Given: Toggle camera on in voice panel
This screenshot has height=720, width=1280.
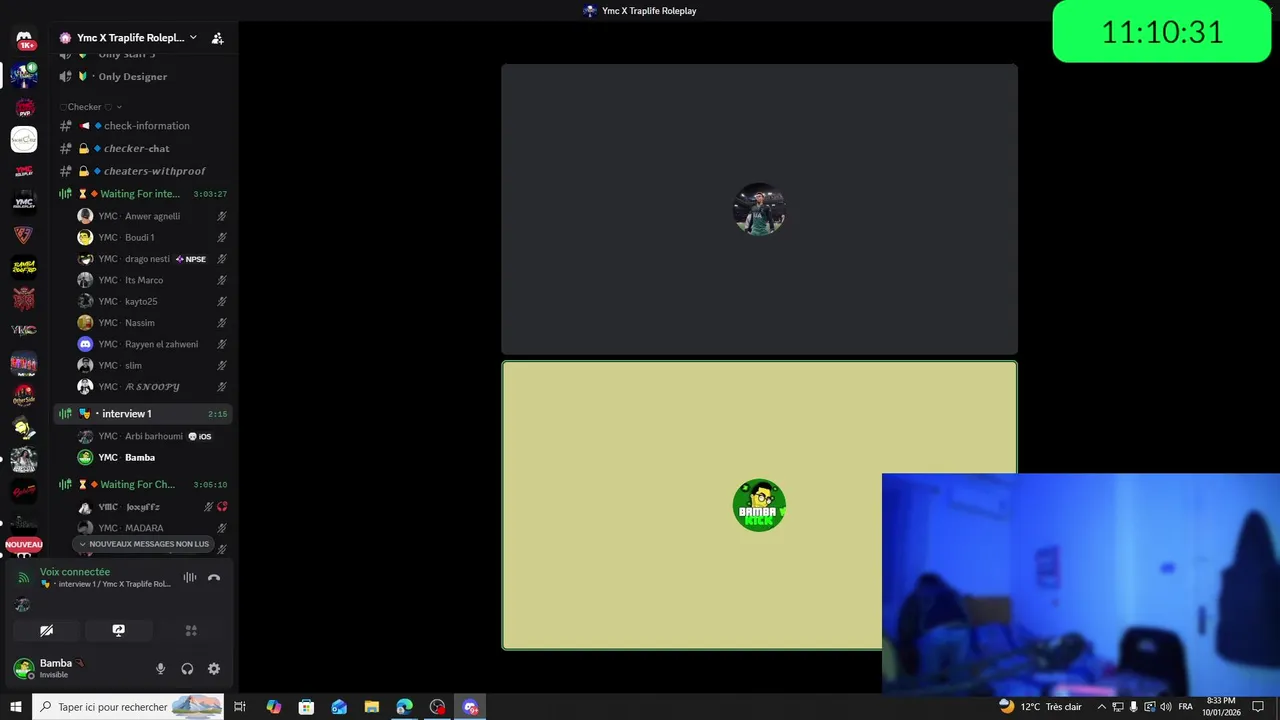Looking at the screenshot, I should pyautogui.click(x=46, y=631).
